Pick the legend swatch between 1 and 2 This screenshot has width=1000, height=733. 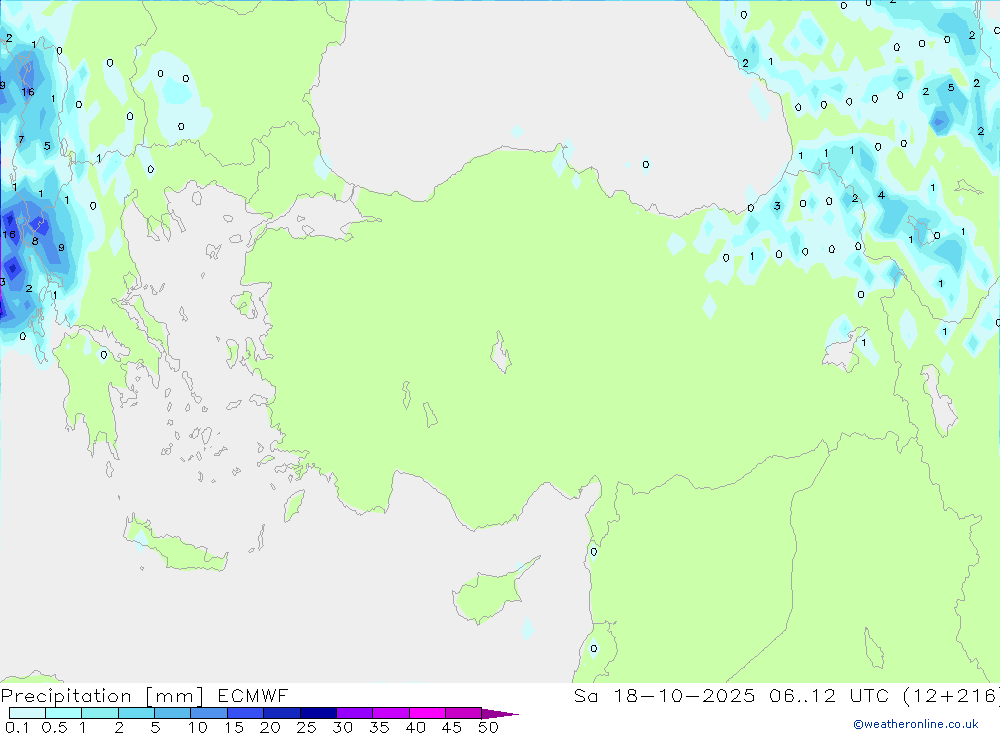99,713
